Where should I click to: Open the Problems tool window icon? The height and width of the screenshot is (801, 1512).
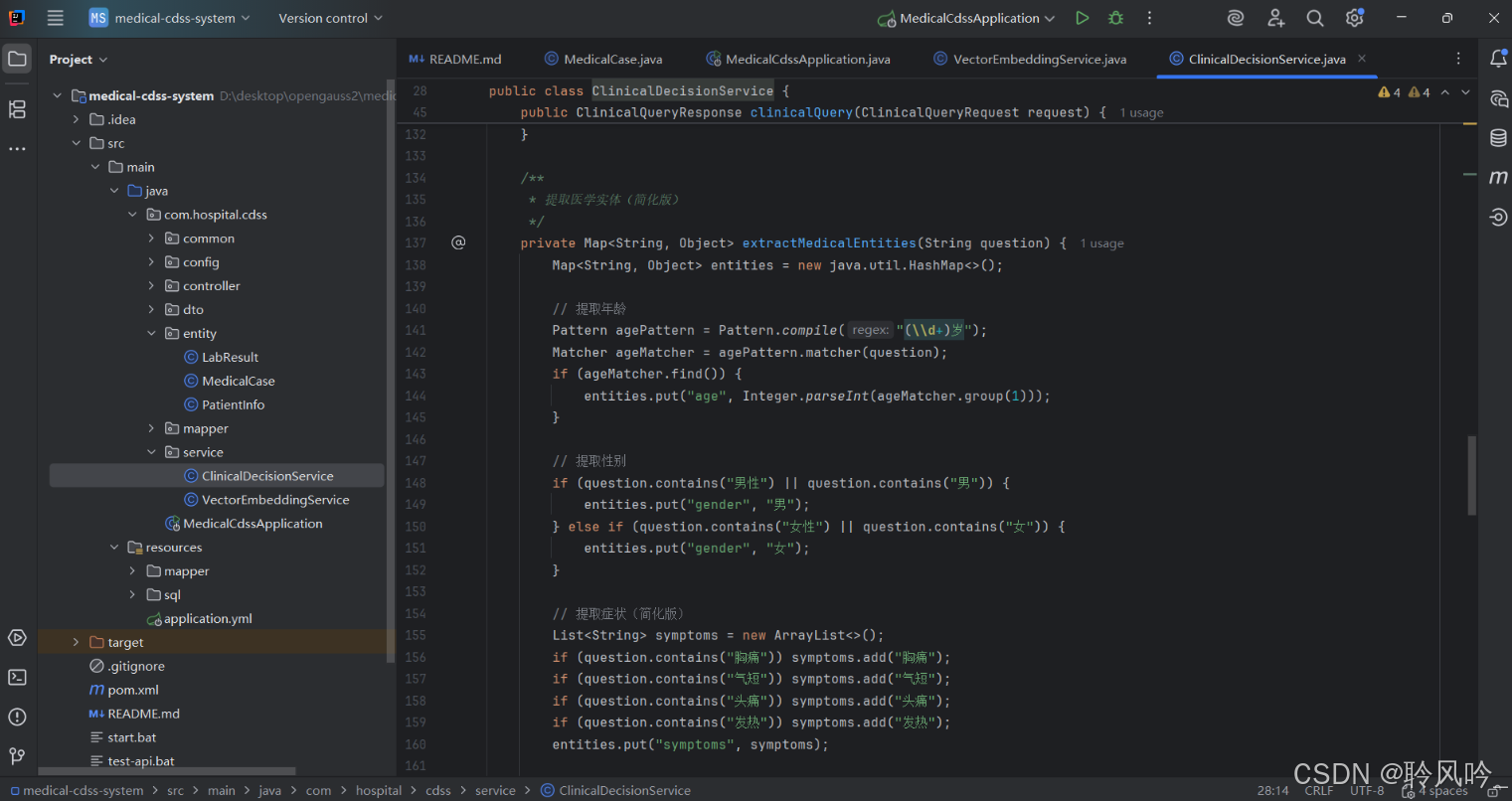tap(18, 717)
